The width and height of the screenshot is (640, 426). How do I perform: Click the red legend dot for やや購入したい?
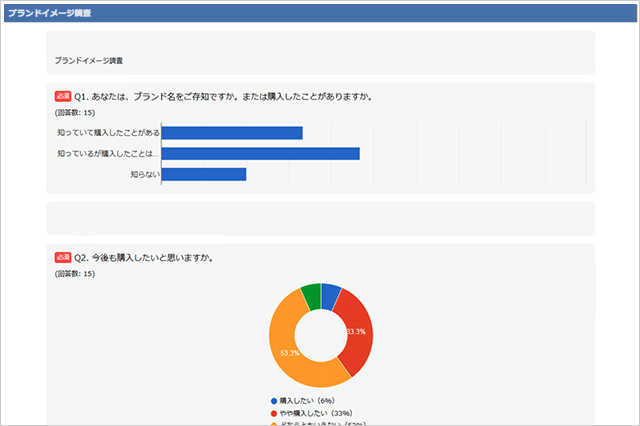tap(274, 414)
